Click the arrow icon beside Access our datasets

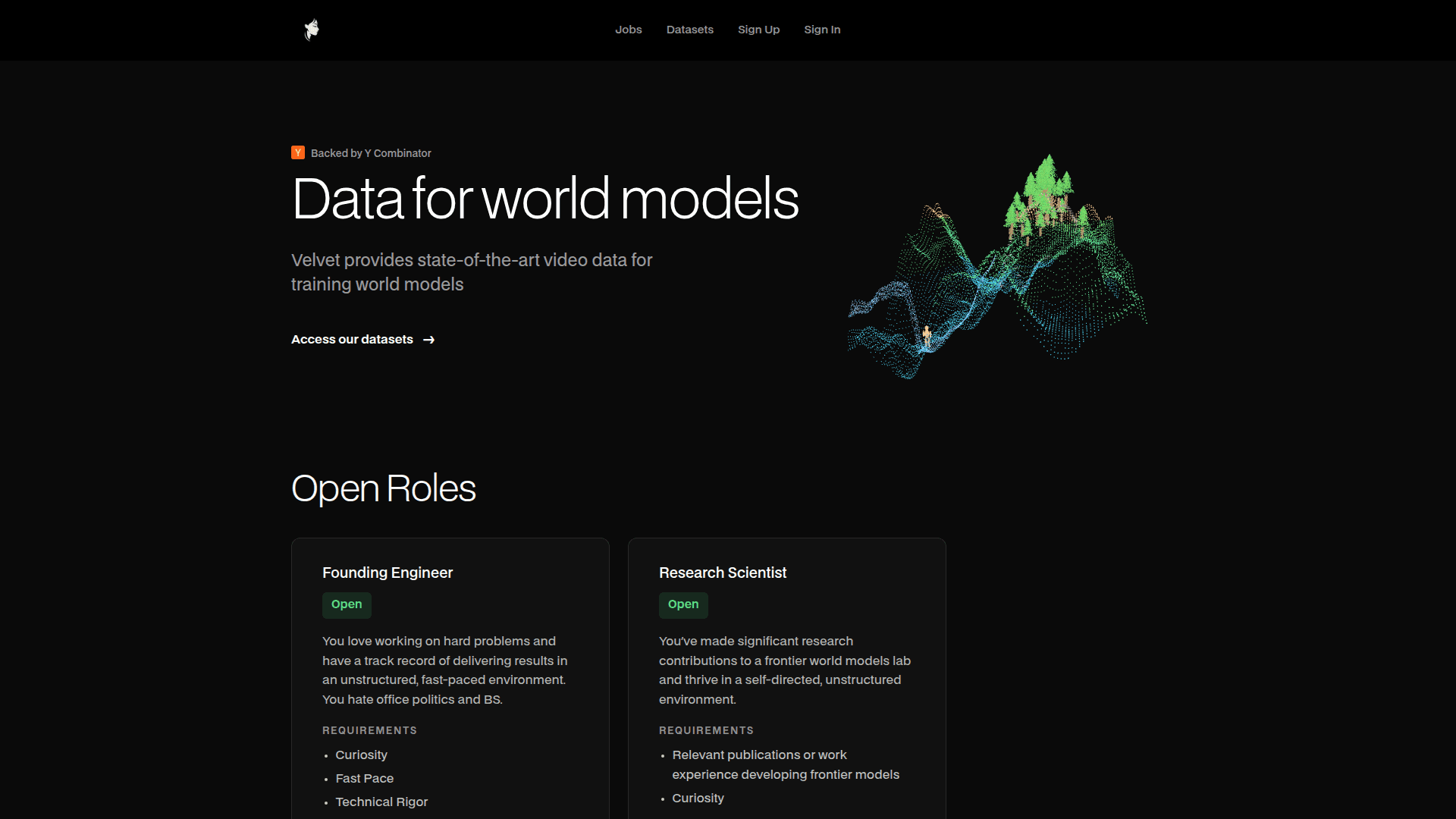(429, 340)
